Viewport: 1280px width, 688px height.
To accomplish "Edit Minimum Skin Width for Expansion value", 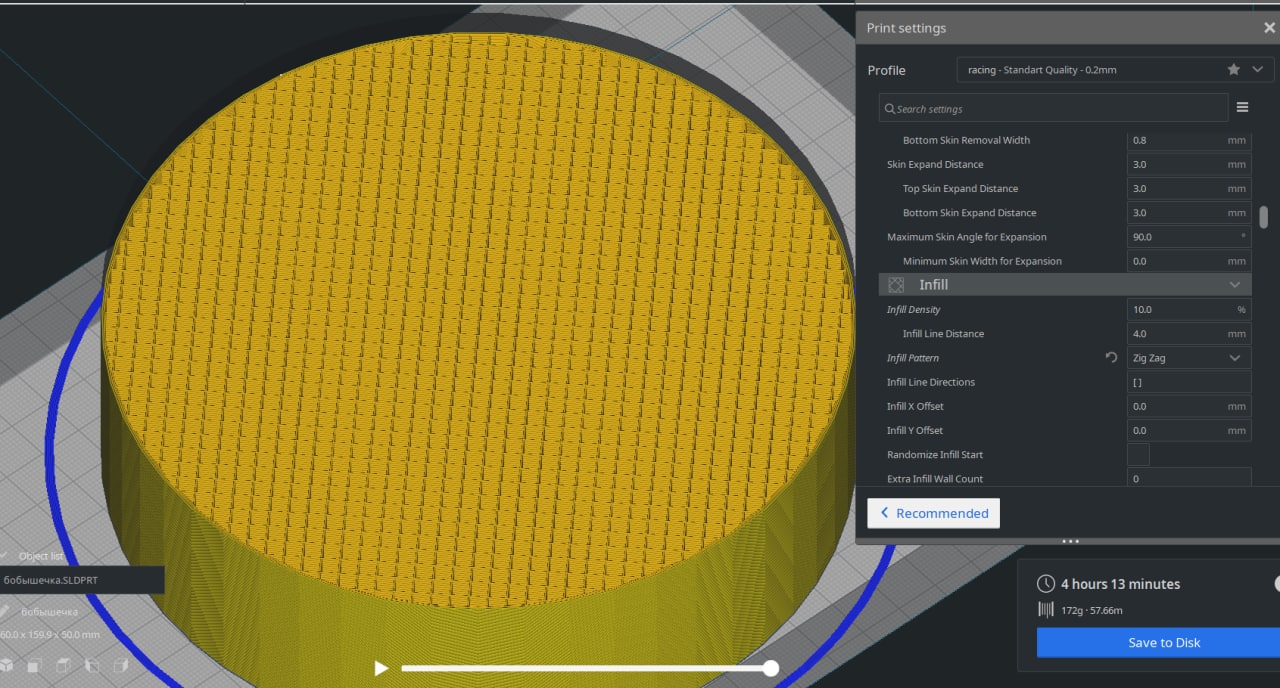I will (1188, 261).
